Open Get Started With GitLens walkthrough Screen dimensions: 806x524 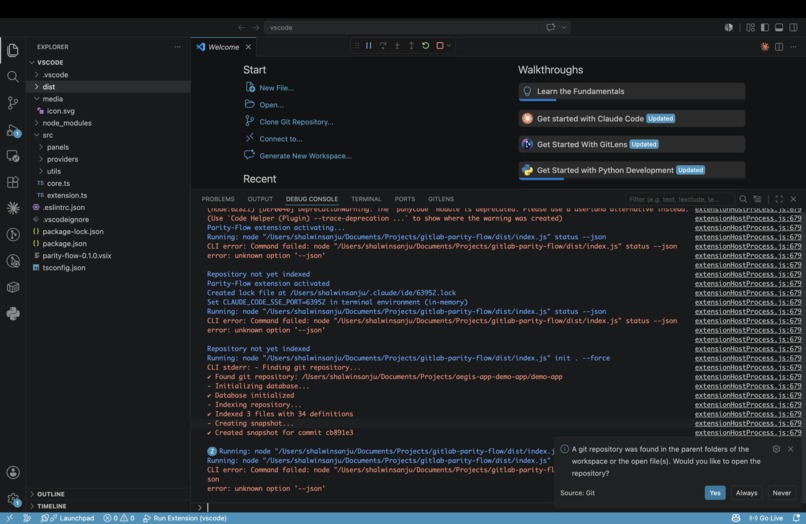pos(632,144)
